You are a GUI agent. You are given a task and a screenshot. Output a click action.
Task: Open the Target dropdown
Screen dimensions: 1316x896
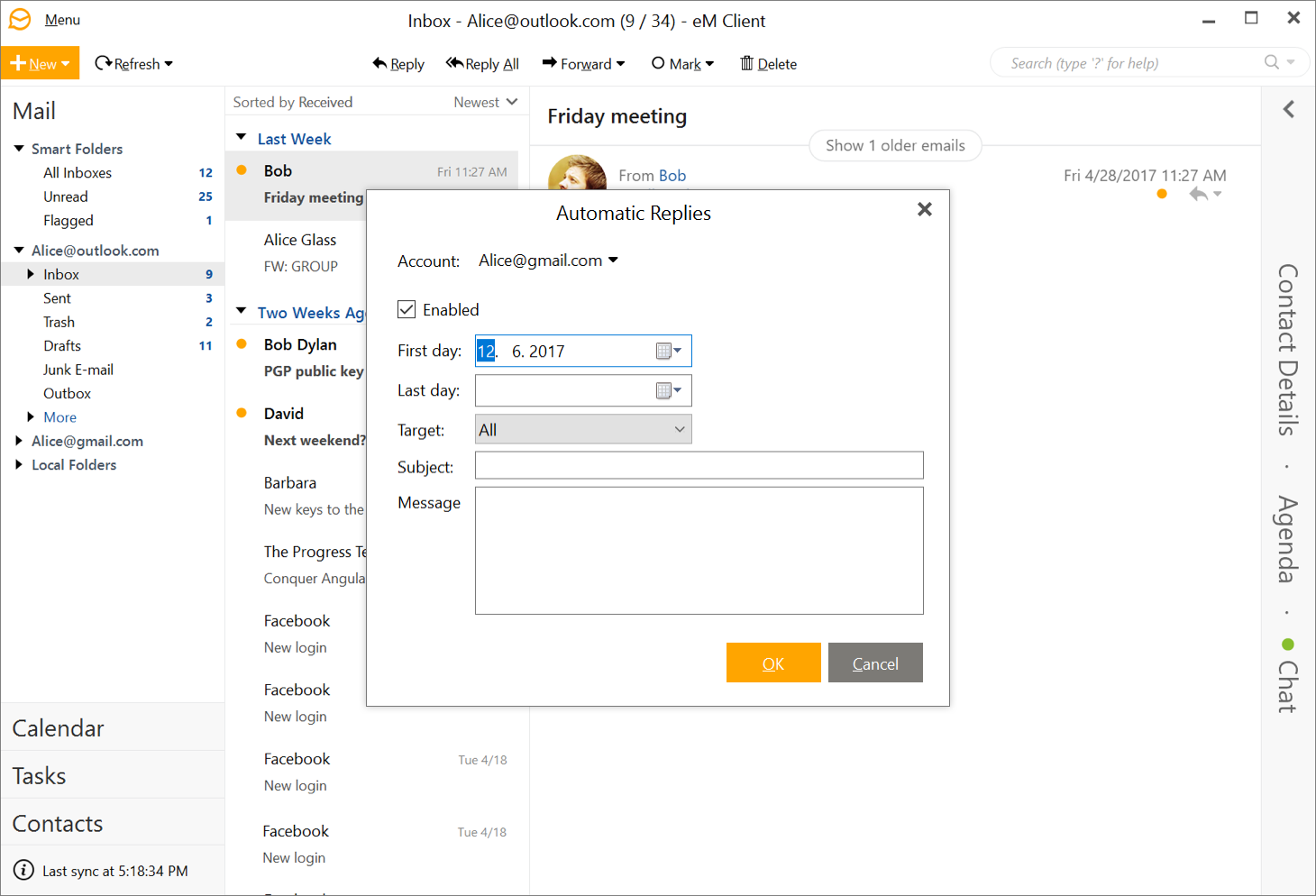click(x=583, y=429)
